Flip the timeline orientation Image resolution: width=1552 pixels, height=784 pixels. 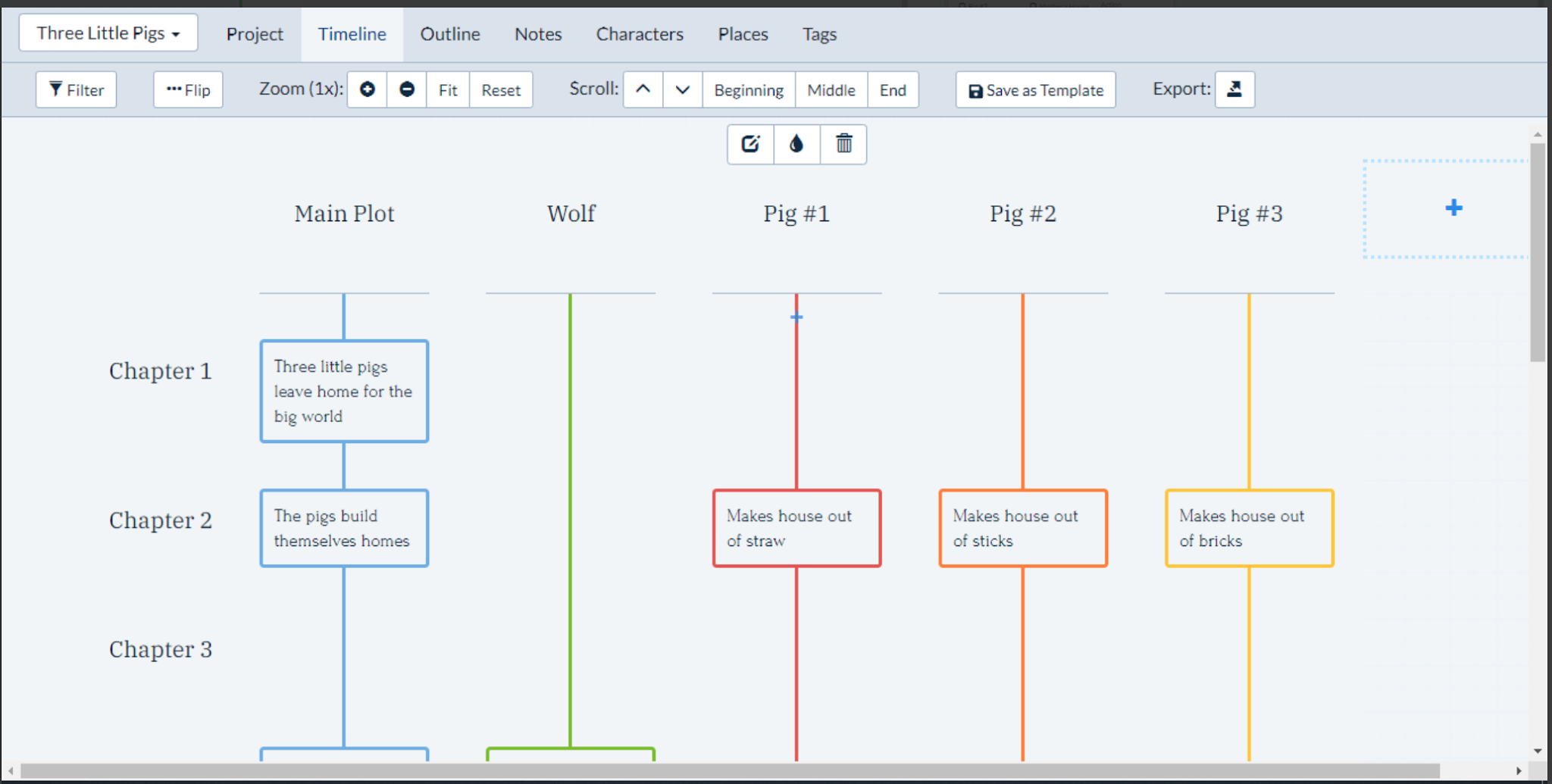click(188, 89)
